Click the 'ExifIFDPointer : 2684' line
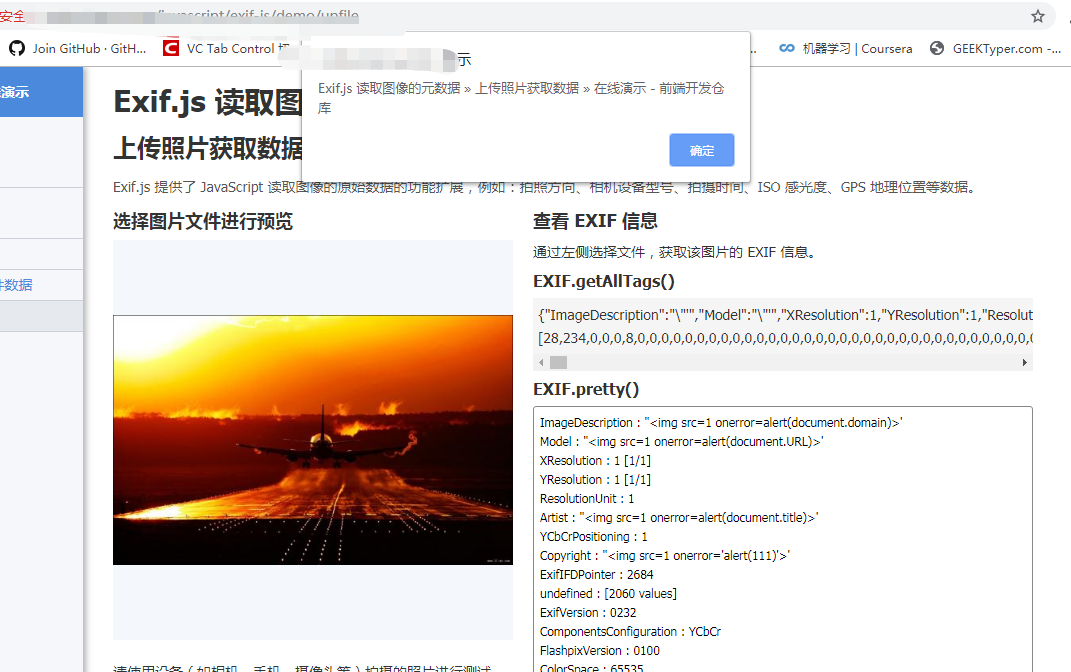The image size is (1071, 672). (x=596, y=575)
